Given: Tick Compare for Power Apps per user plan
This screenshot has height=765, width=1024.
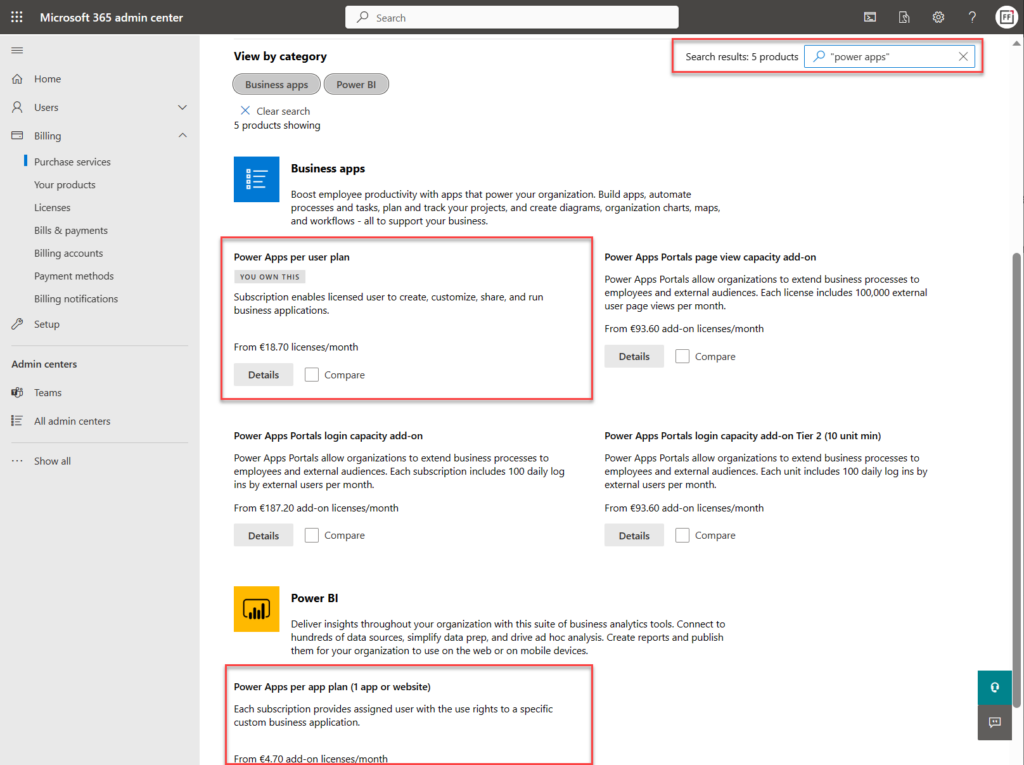Looking at the screenshot, I should point(312,374).
